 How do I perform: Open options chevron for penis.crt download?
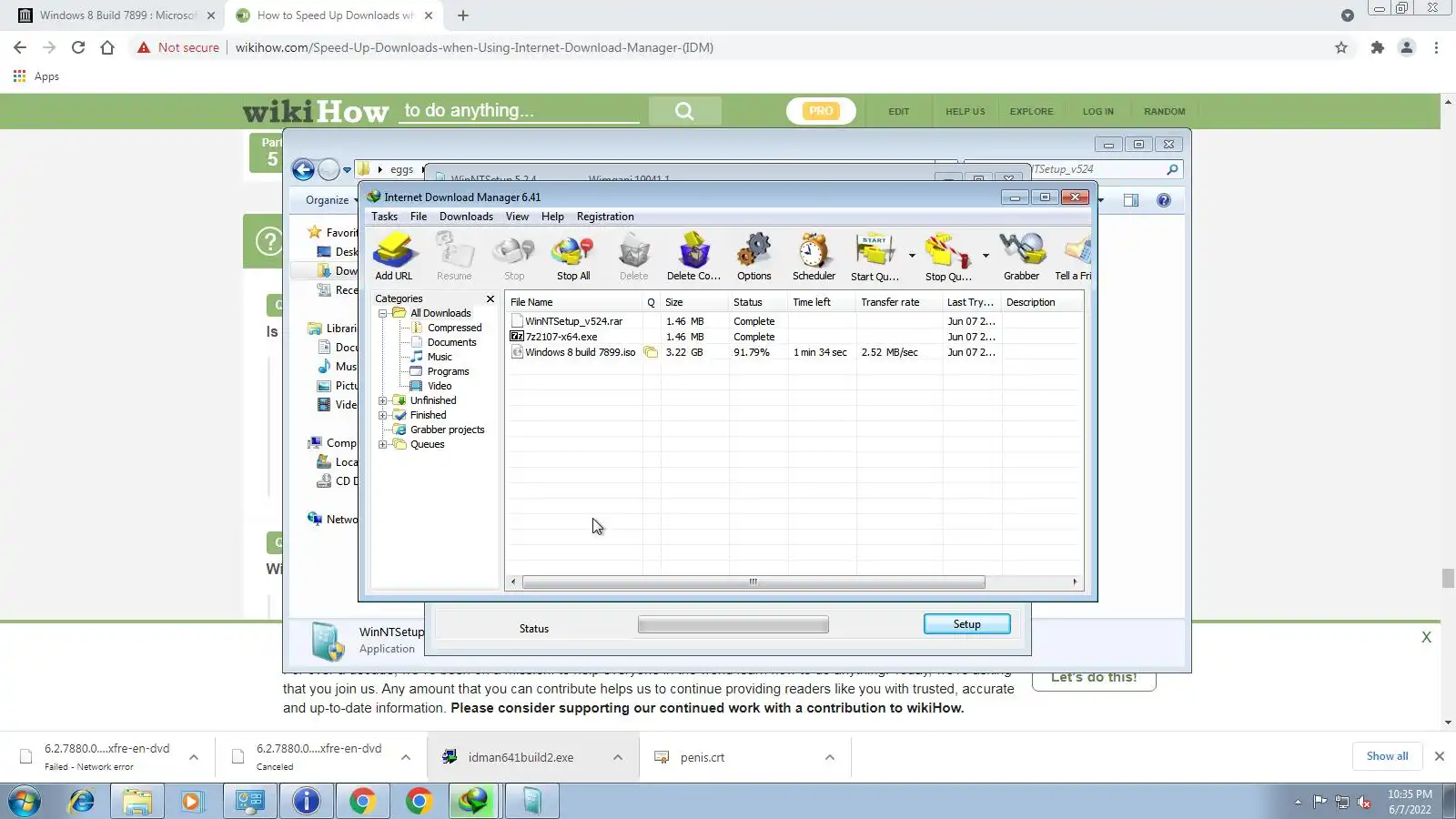click(830, 757)
